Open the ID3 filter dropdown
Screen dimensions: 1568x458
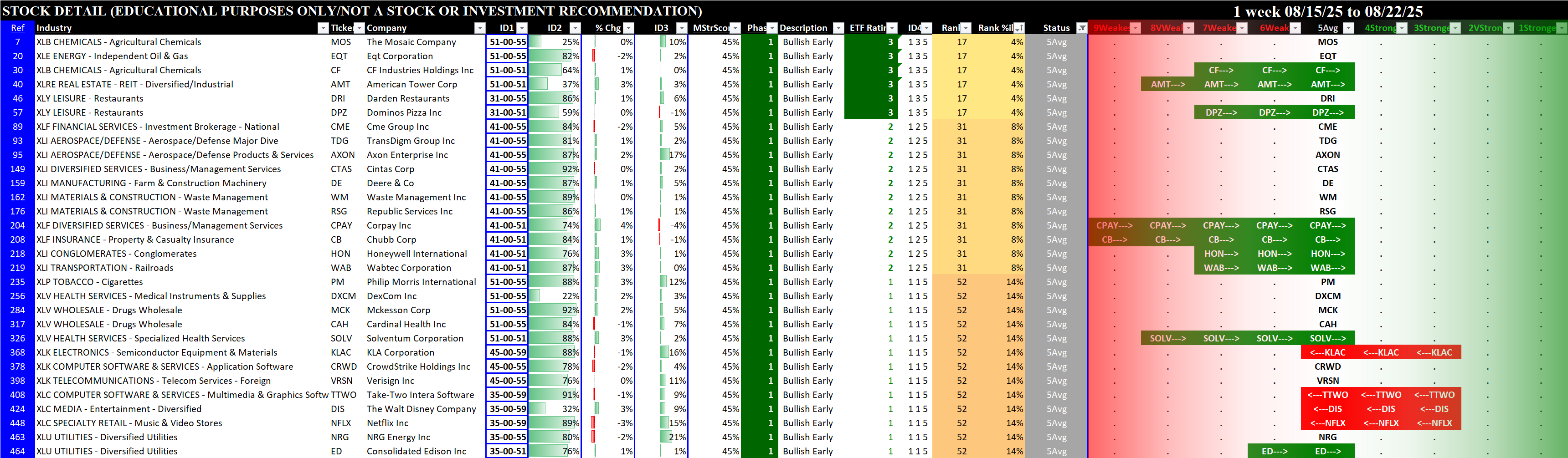tap(682, 28)
